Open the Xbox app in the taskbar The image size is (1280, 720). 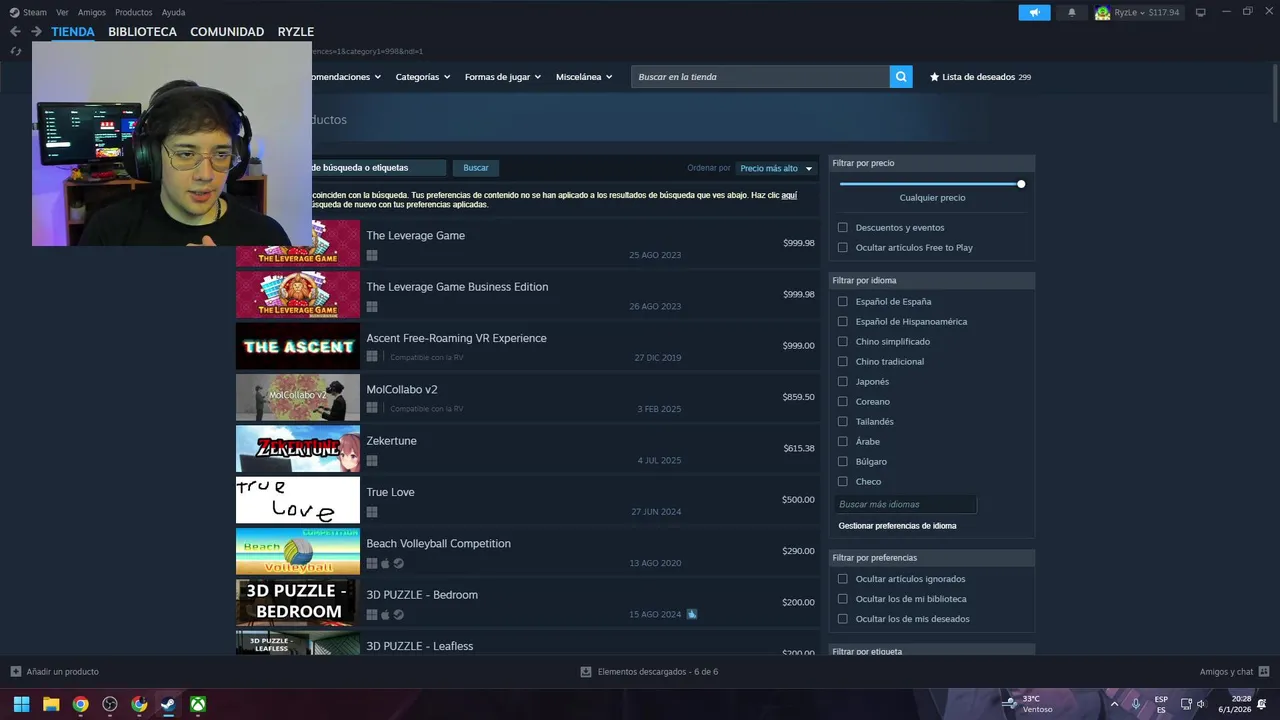click(199, 704)
